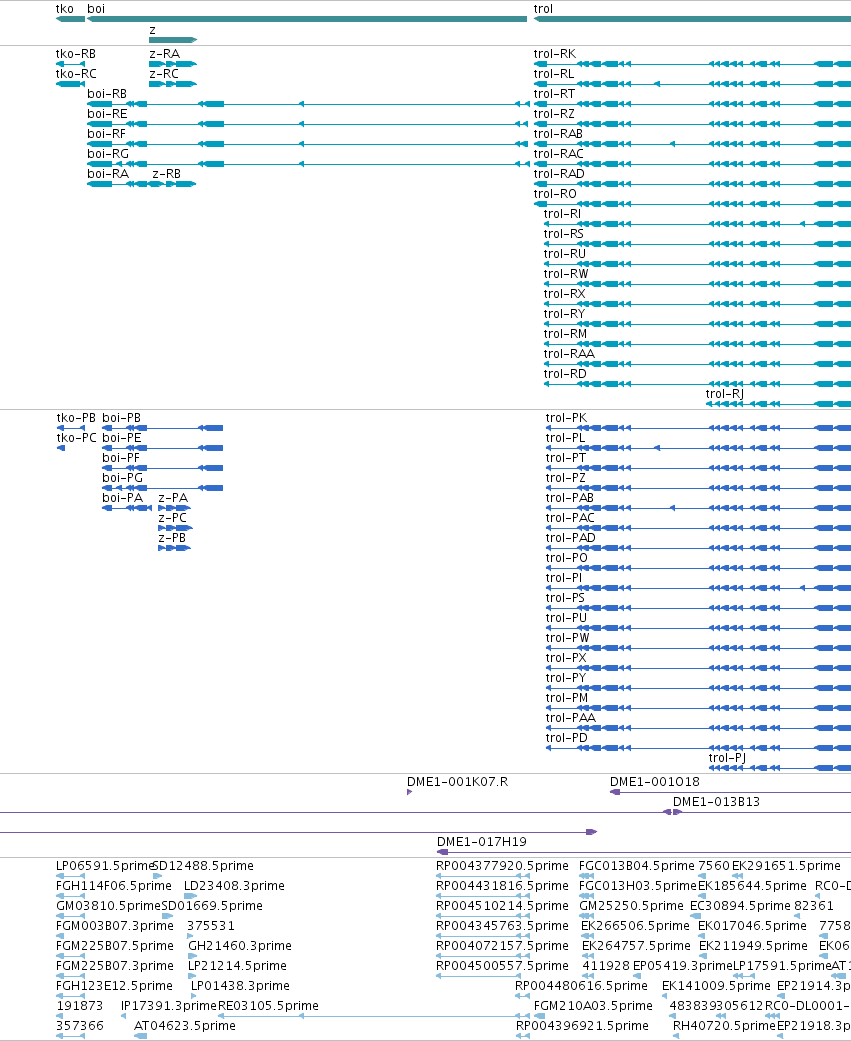Select transcript trol-RK
Viewport: 851px width, 1041px height.
(554, 54)
